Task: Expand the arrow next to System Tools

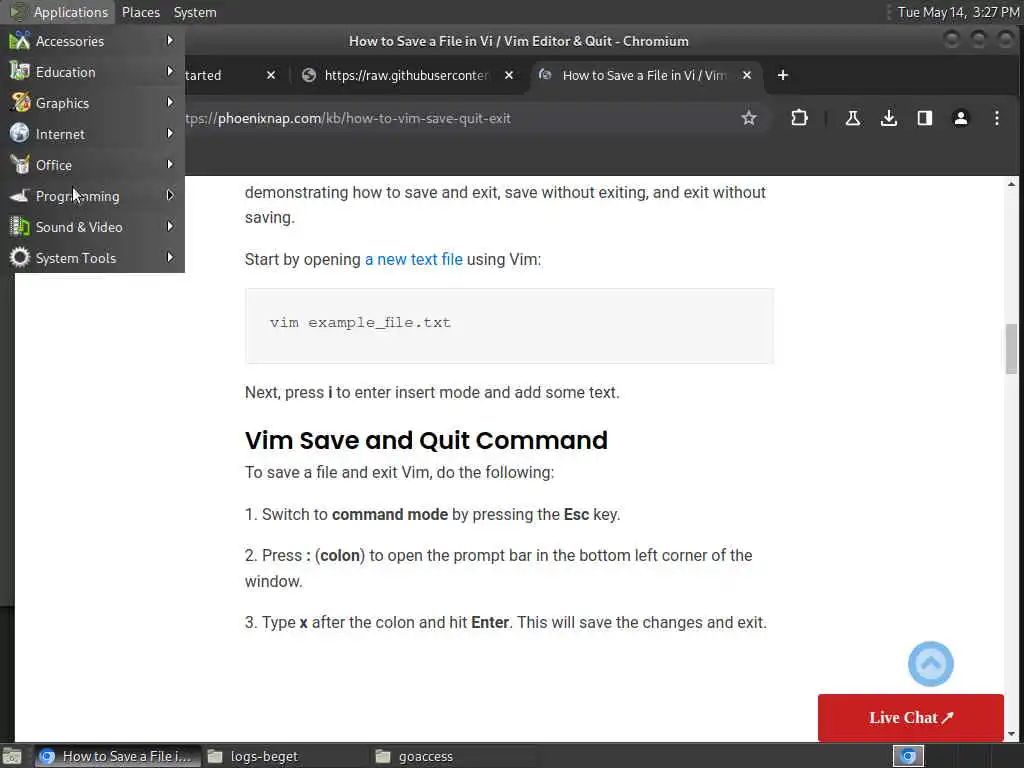Action: pos(170,257)
